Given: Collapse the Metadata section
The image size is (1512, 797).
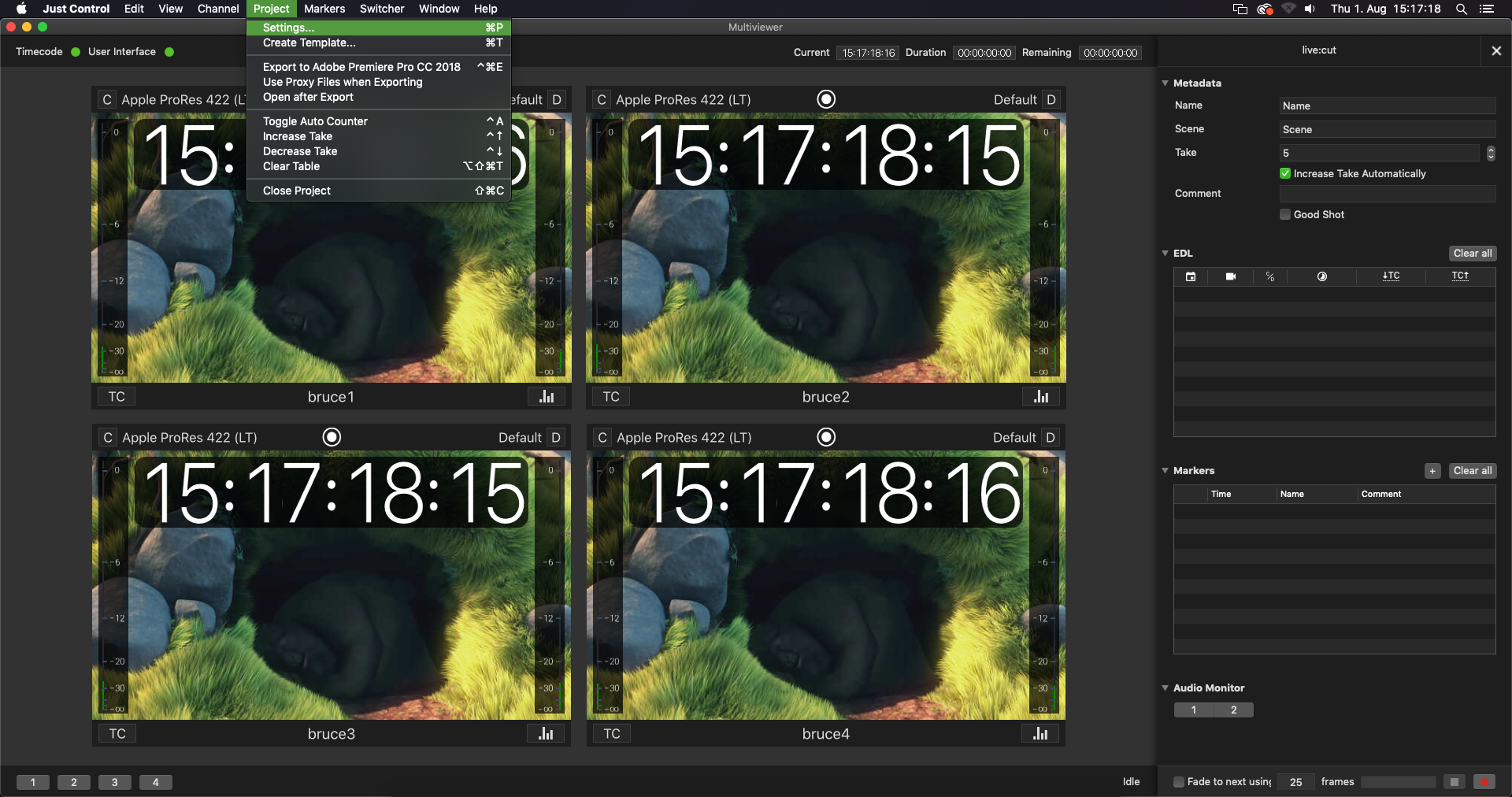Looking at the screenshot, I should (1165, 83).
